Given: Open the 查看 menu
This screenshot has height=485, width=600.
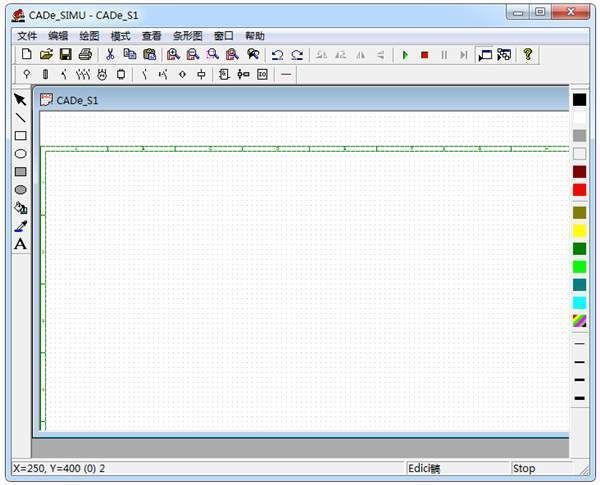Looking at the screenshot, I should 152,36.
